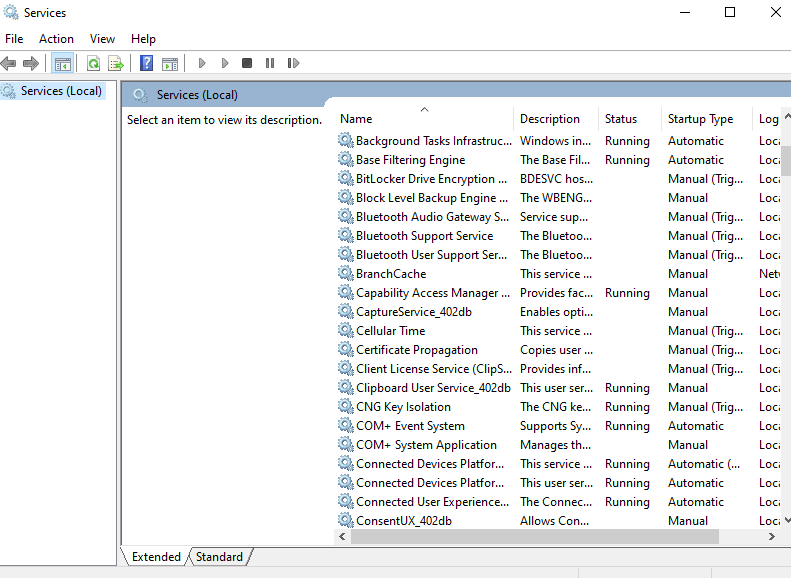Open the Action menu
This screenshot has width=791, height=578.
click(56, 39)
